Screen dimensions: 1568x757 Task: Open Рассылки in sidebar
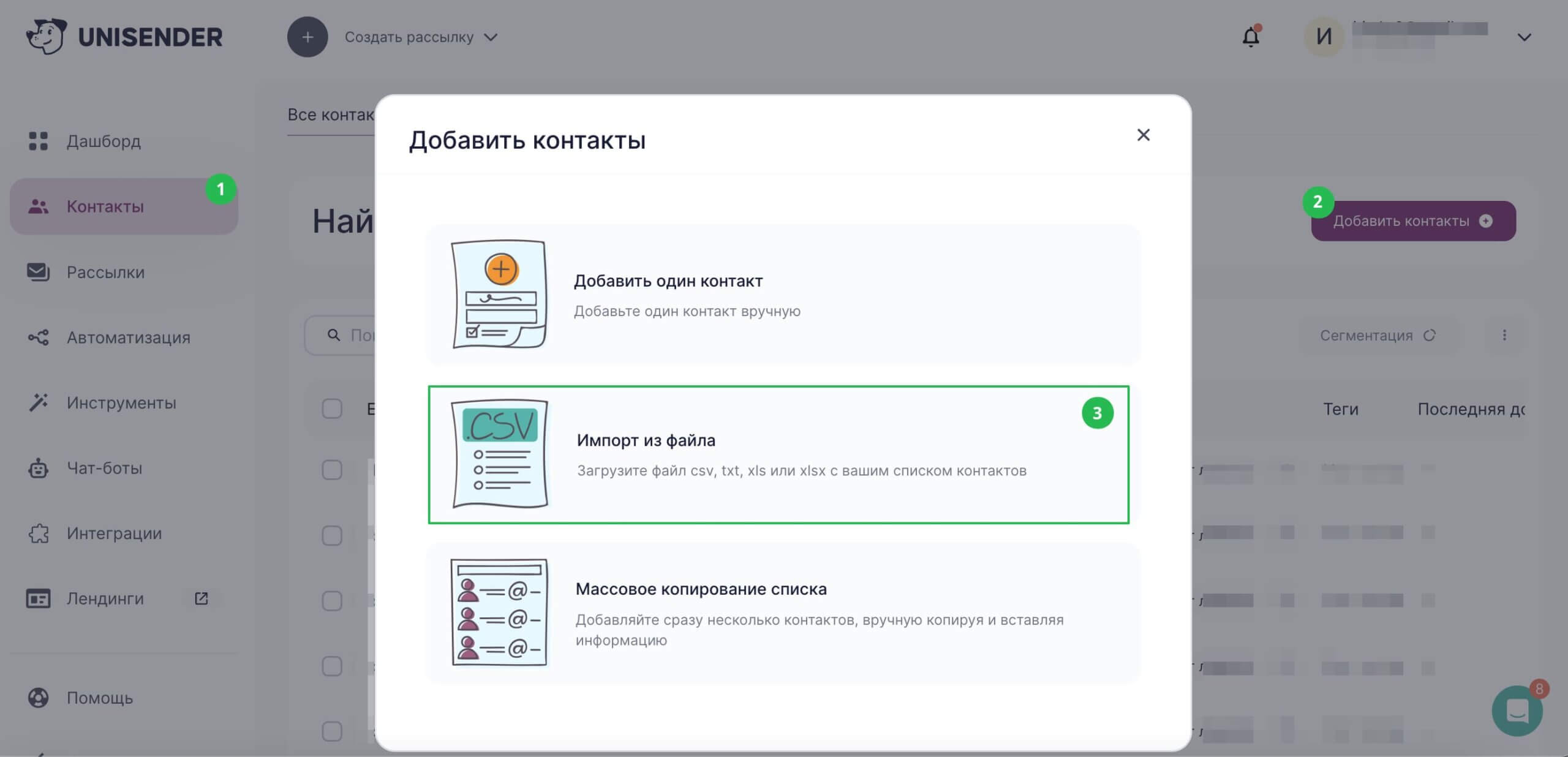coord(124,272)
